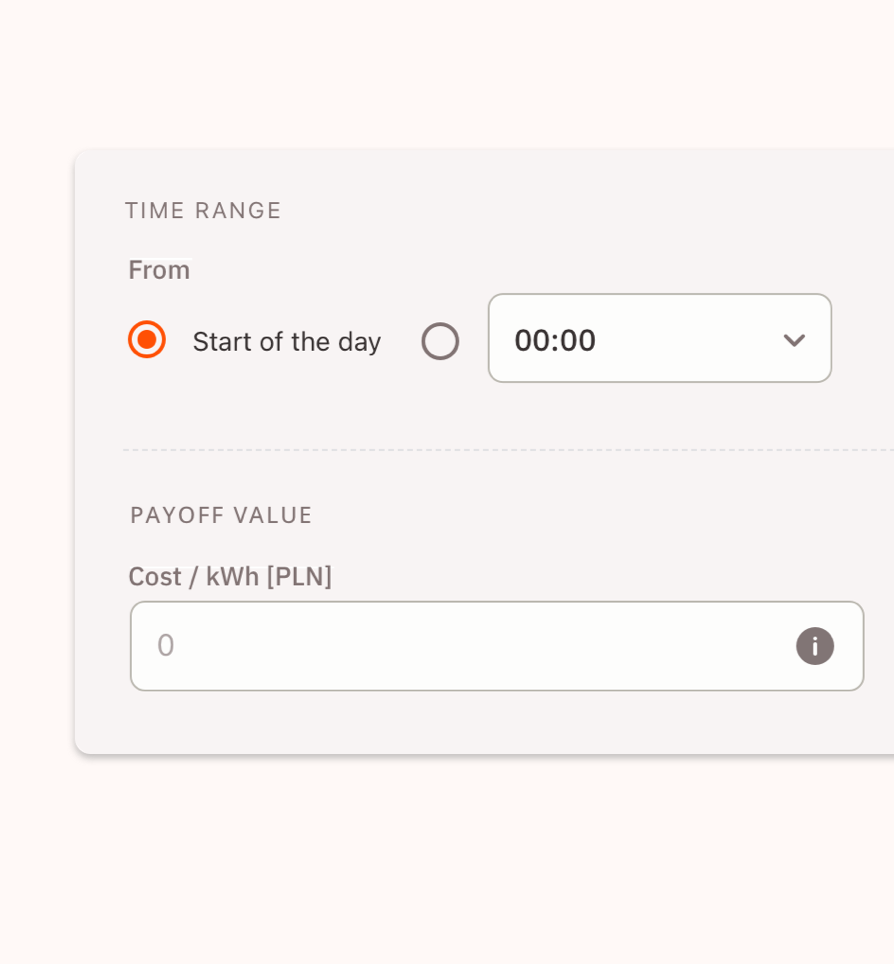Screen dimensions: 894x964
Task: Open the 00:00 time dropdown
Action: tap(659, 339)
